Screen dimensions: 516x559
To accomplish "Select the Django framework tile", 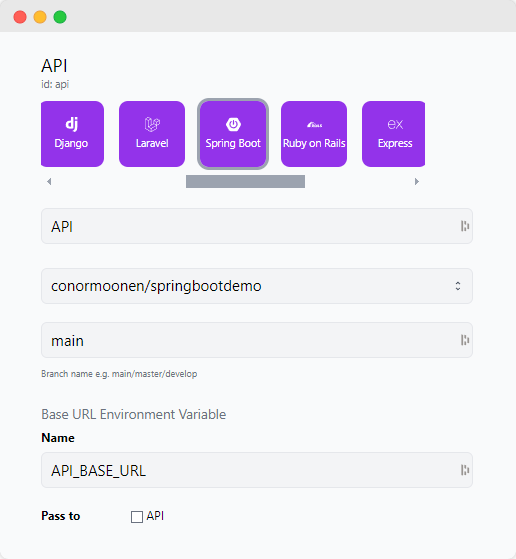I will click(x=72, y=134).
